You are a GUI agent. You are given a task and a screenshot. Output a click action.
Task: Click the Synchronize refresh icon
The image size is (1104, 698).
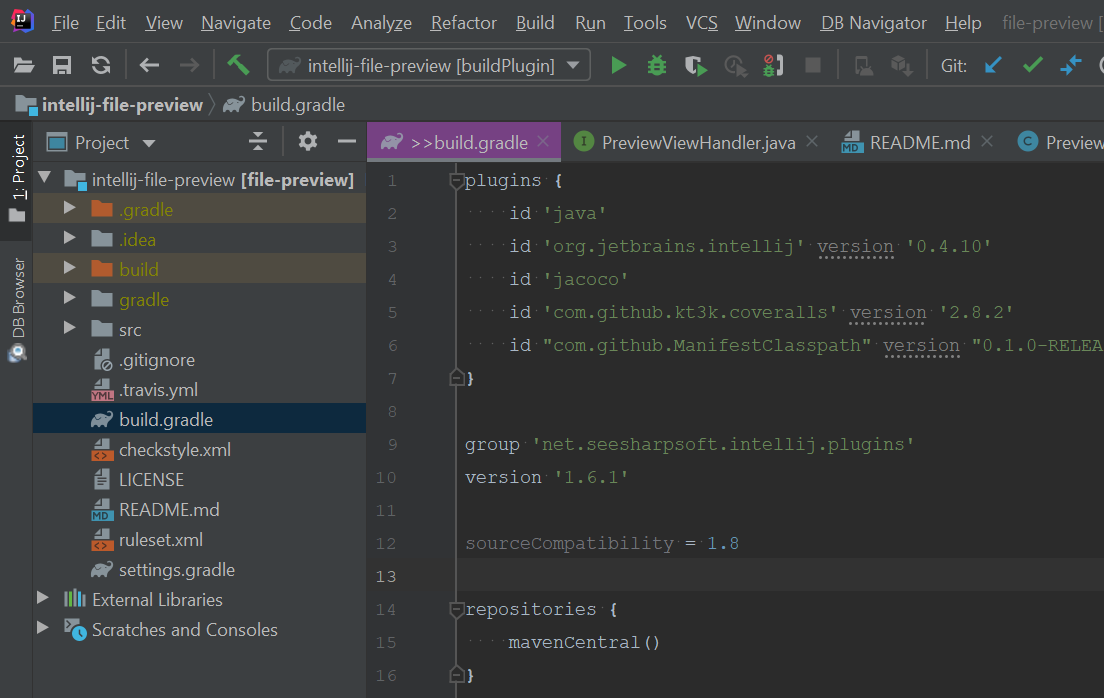pos(101,66)
